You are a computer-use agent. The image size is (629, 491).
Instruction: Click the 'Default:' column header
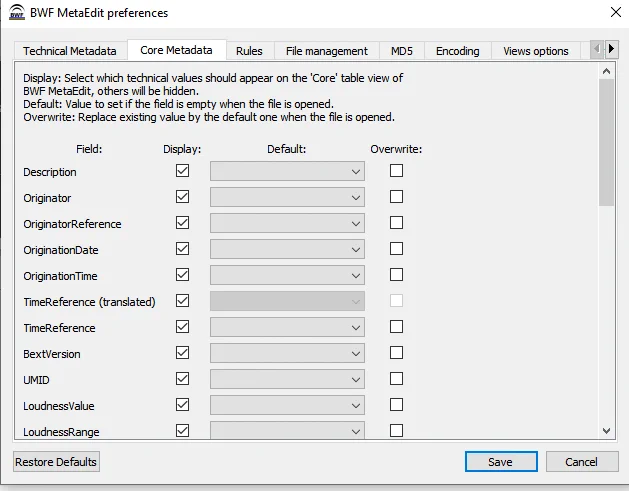[x=287, y=149]
